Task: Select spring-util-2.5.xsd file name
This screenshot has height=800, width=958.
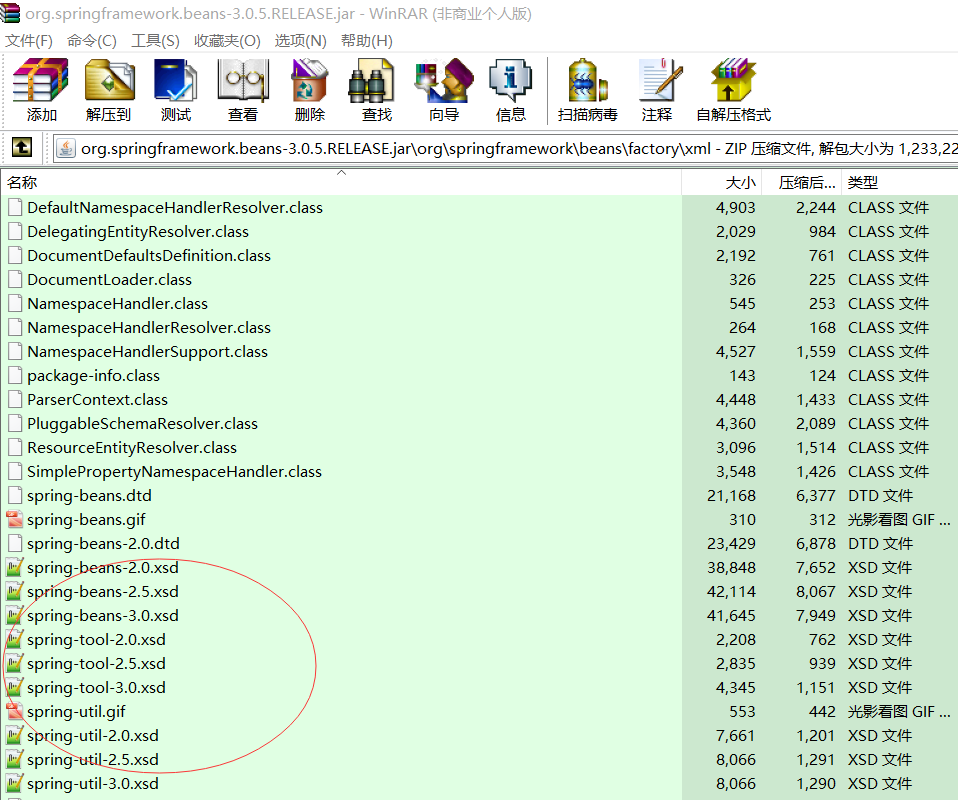Action: 93,760
